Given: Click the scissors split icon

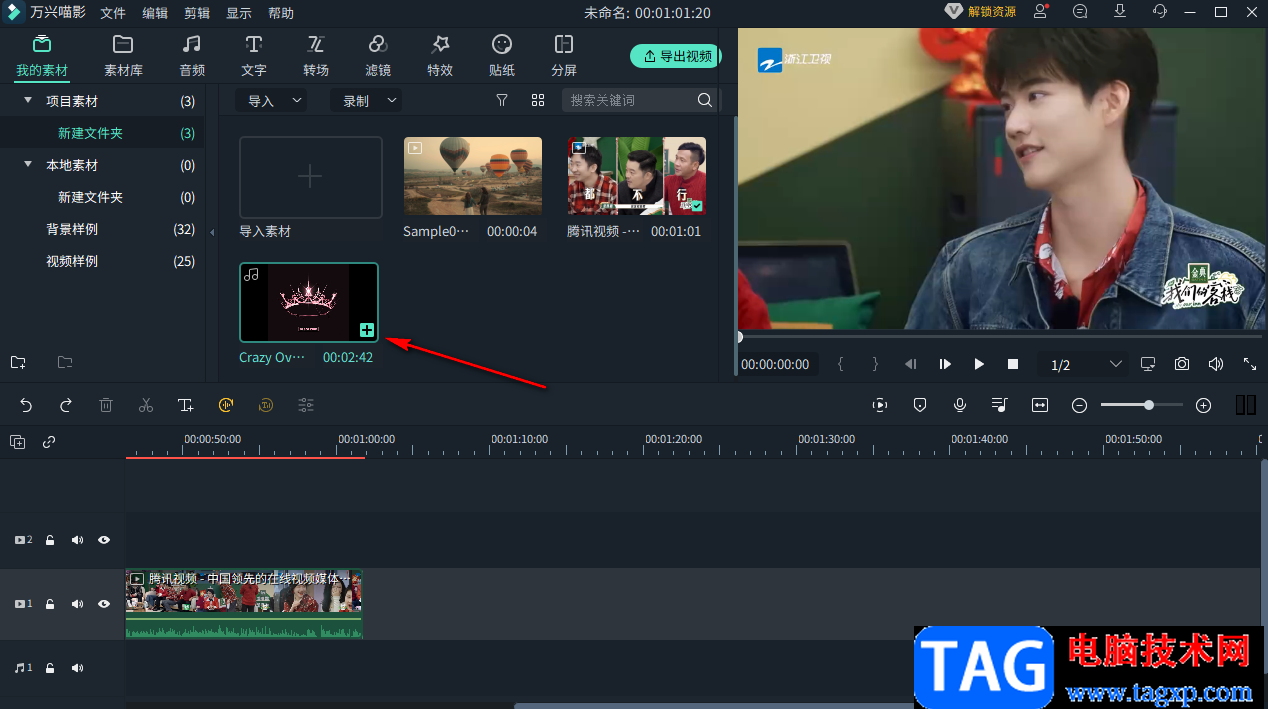Looking at the screenshot, I should (x=146, y=405).
